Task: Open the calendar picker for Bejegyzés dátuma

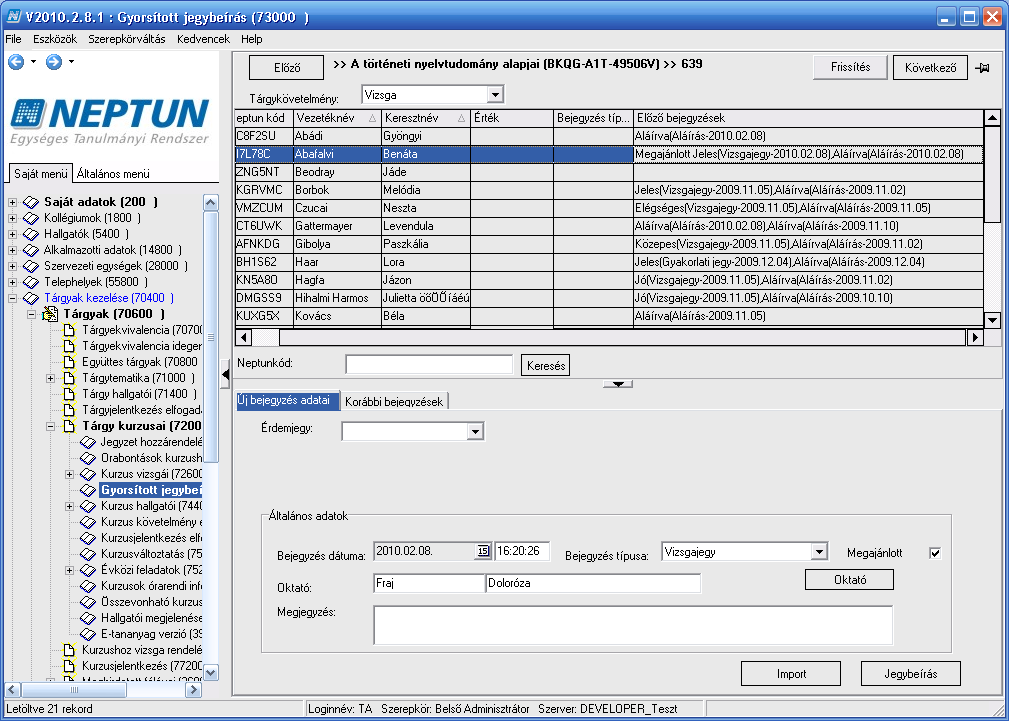Action: [483, 552]
